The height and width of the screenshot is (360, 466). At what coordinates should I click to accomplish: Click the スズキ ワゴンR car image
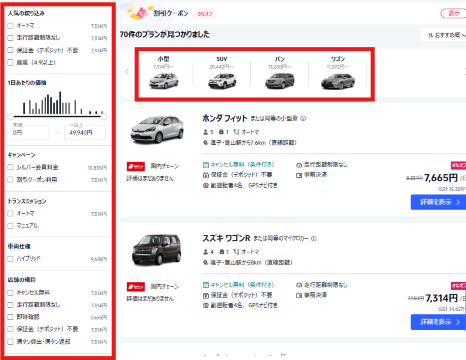pos(157,250)
